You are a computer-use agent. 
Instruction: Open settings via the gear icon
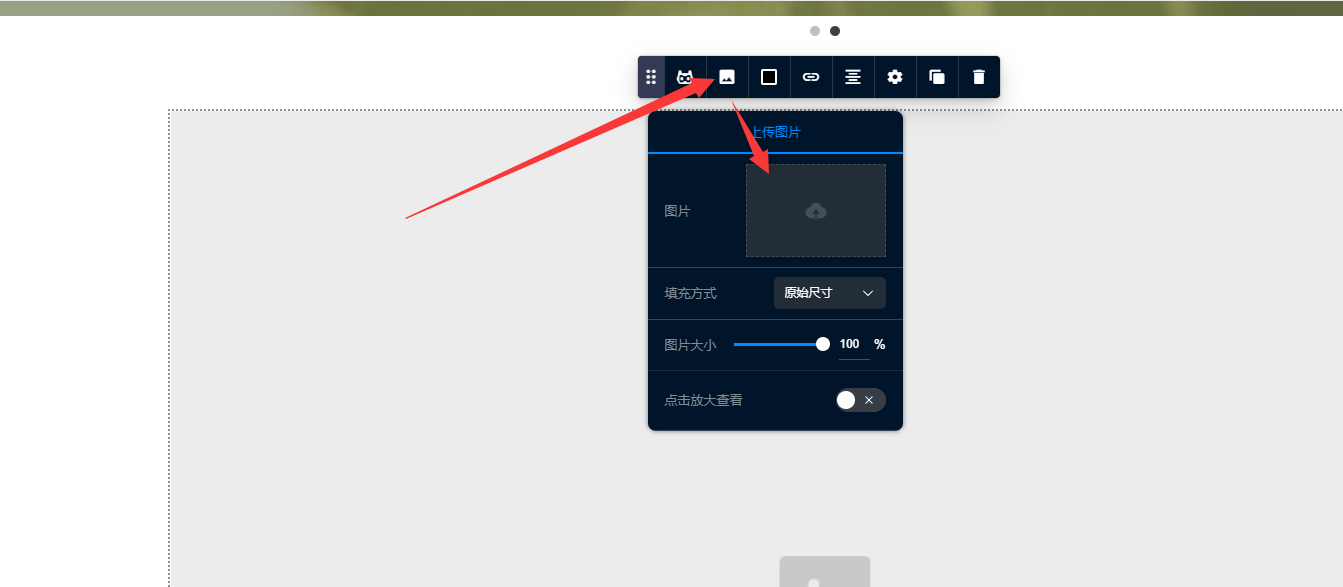894,77
